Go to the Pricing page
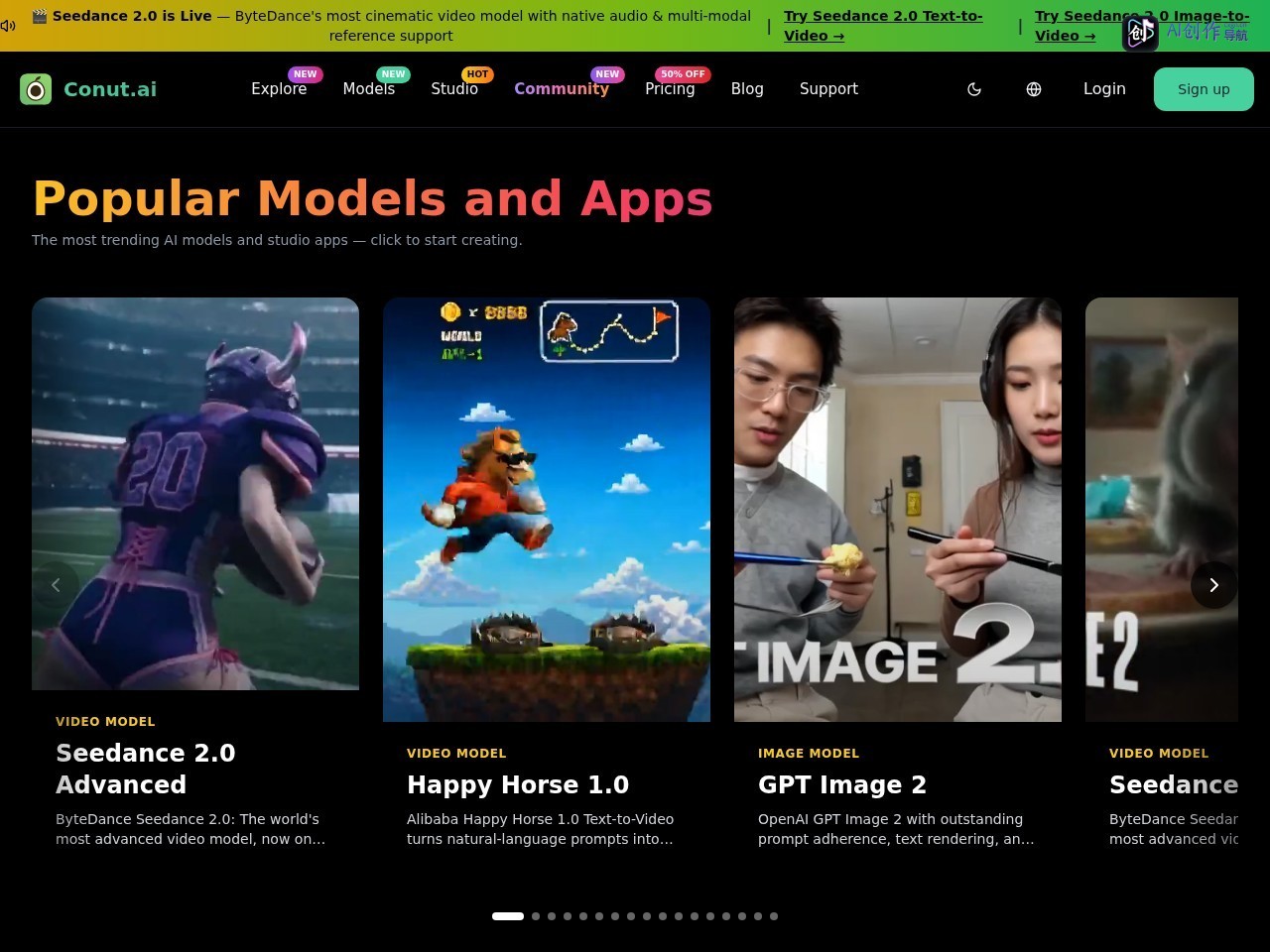The height and width of the screenshot is (952, 1270). coord(670,89)
